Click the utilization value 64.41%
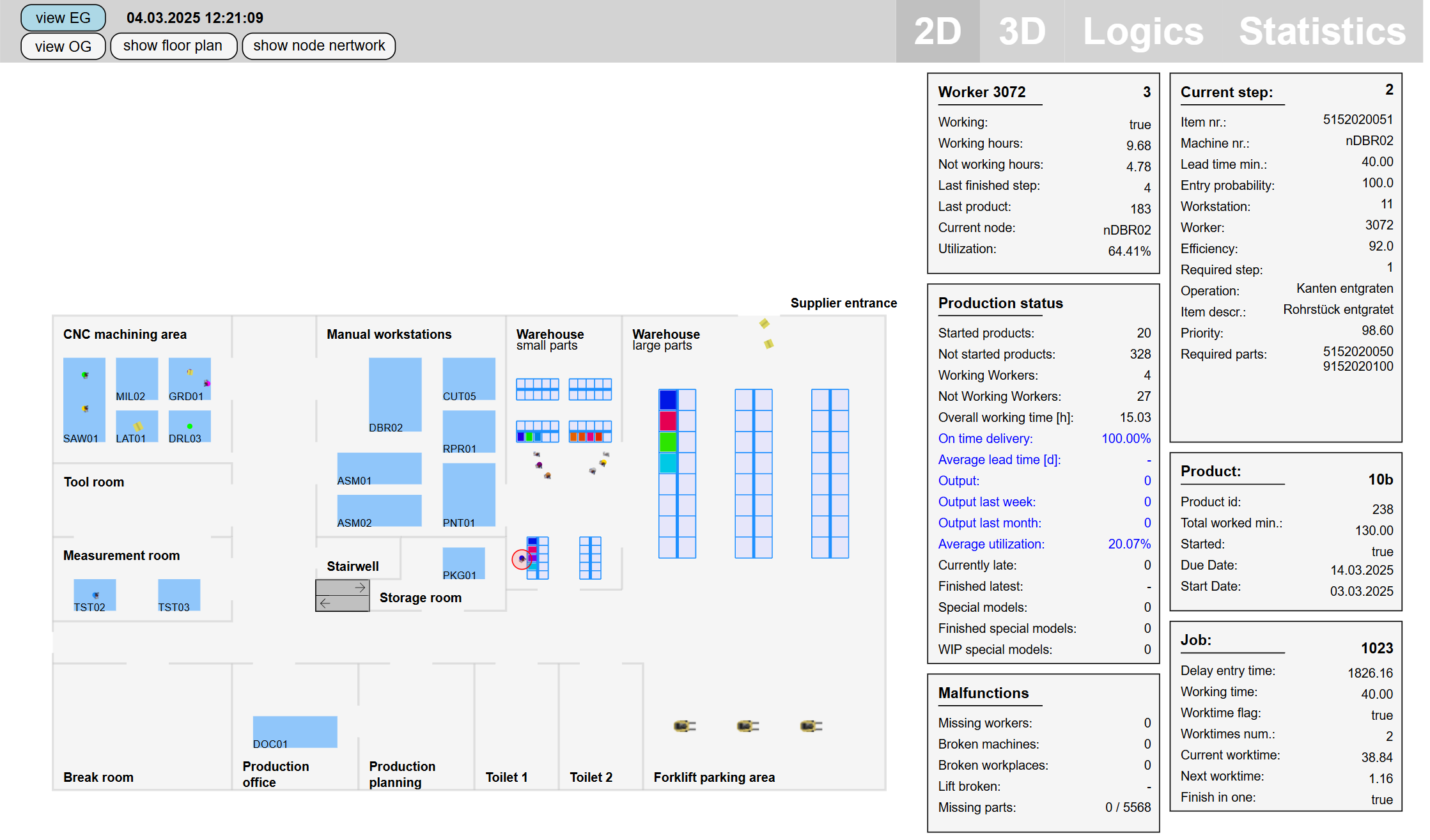Image resolution: width=1430 pixels, height=840 pixels. [1129, 251]
